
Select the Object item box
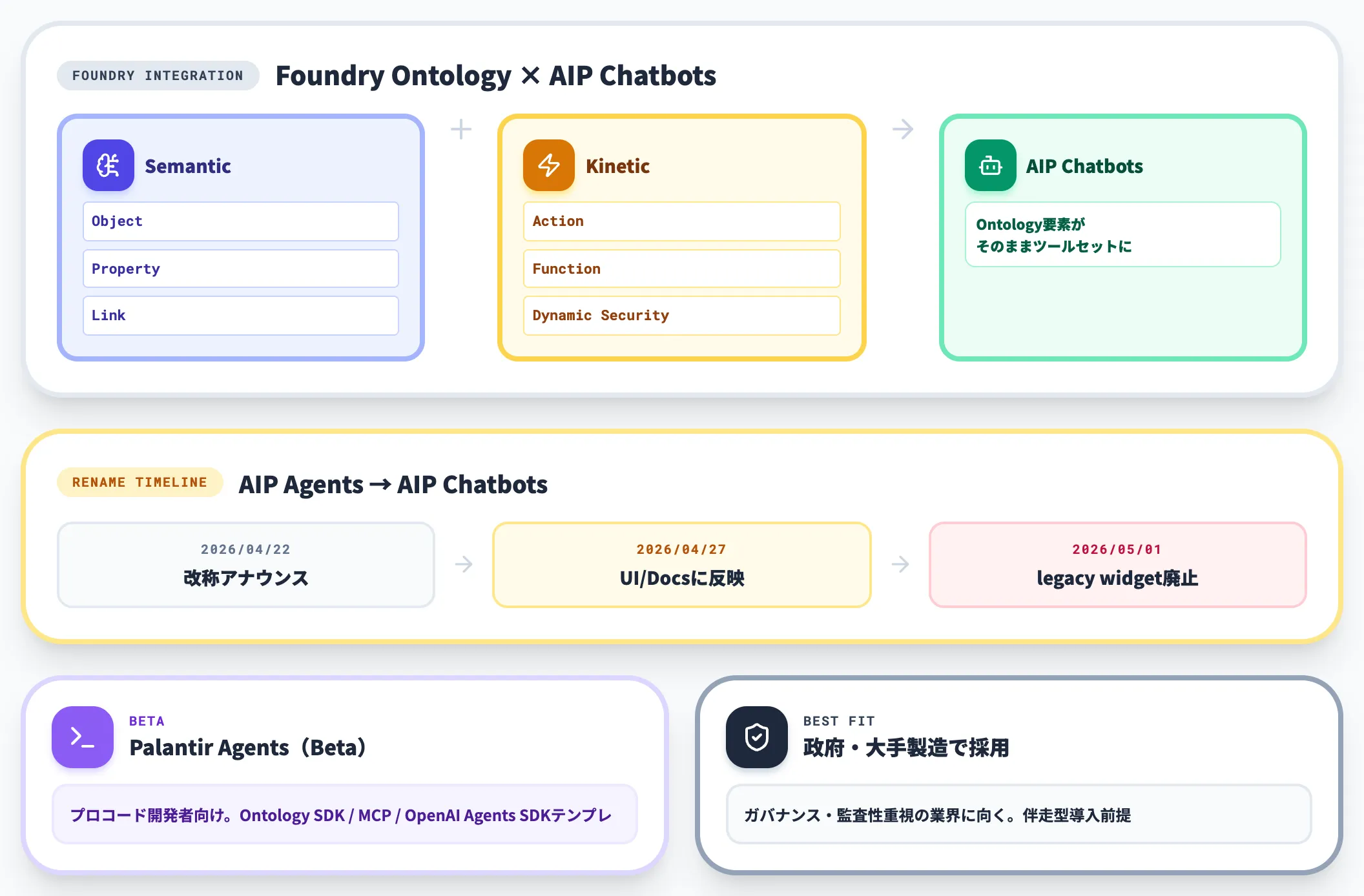coord(241,221)
